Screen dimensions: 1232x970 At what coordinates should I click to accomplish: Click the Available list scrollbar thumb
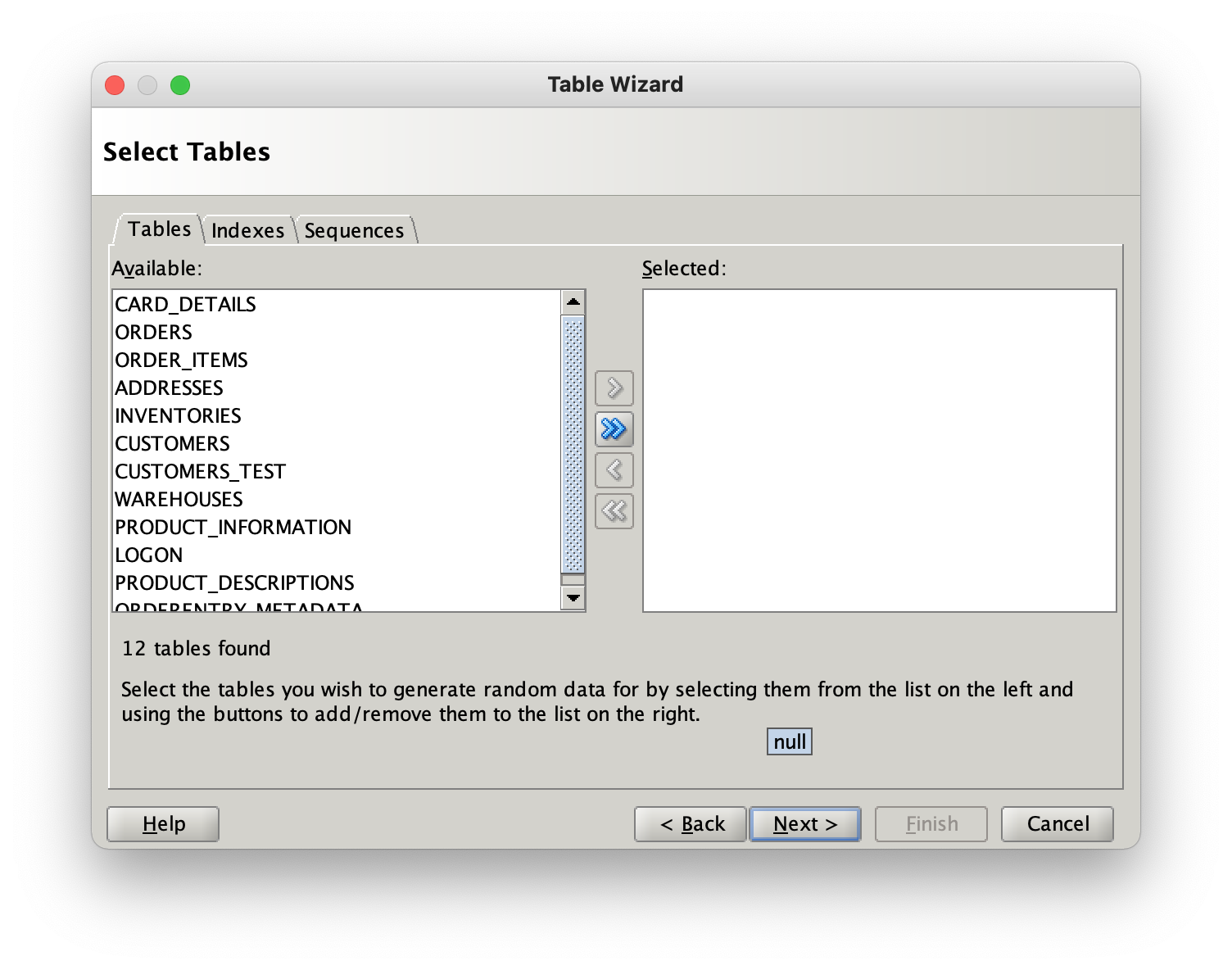(x=573, y=445)
